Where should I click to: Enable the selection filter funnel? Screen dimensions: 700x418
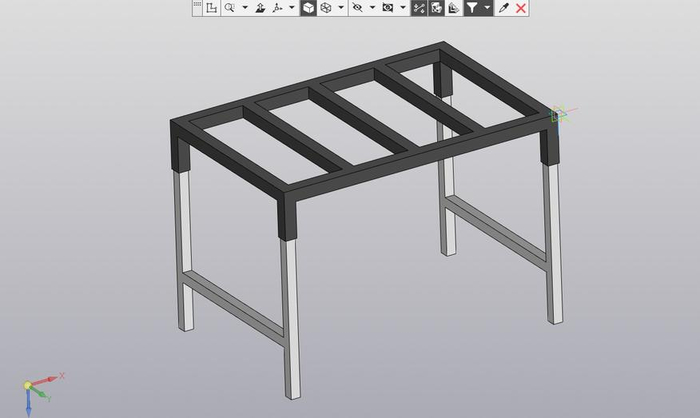point(472,8)
